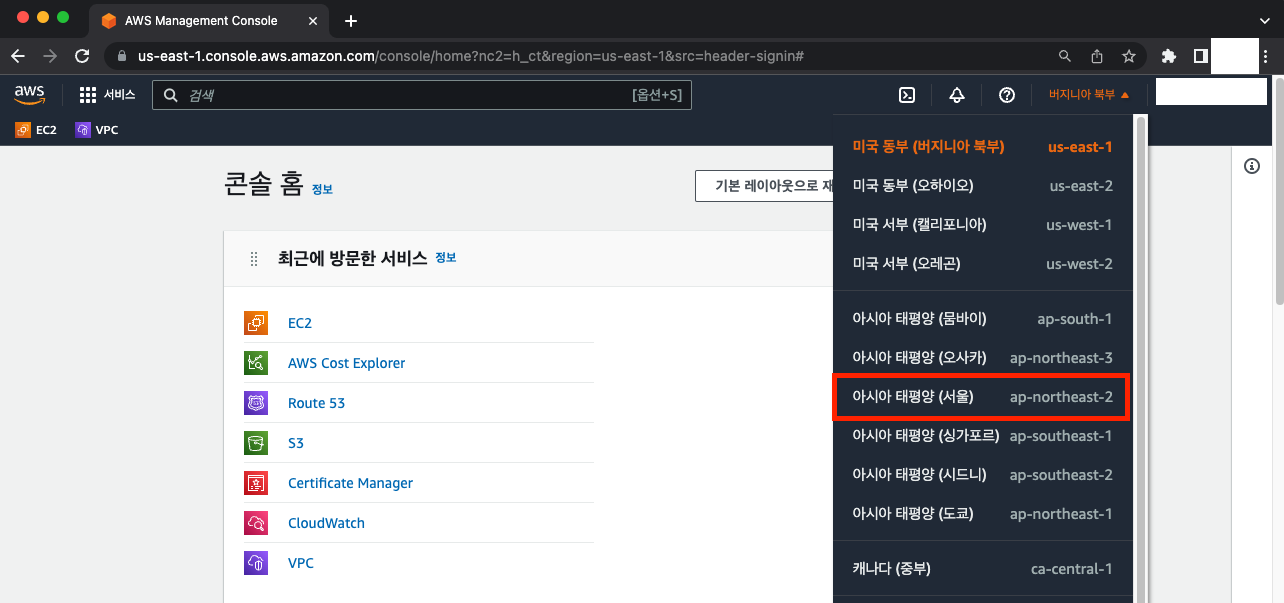
Task: Click the share page icon in address bar
Action: [x=1097, y=56]
